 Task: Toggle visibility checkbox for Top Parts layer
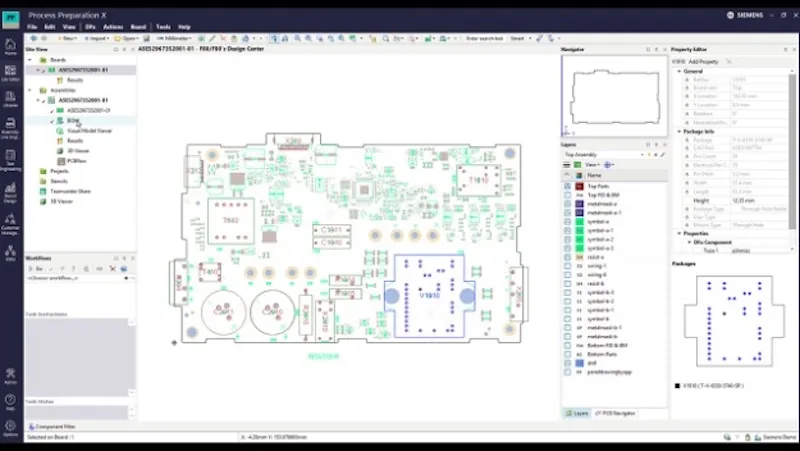[567, 186]
